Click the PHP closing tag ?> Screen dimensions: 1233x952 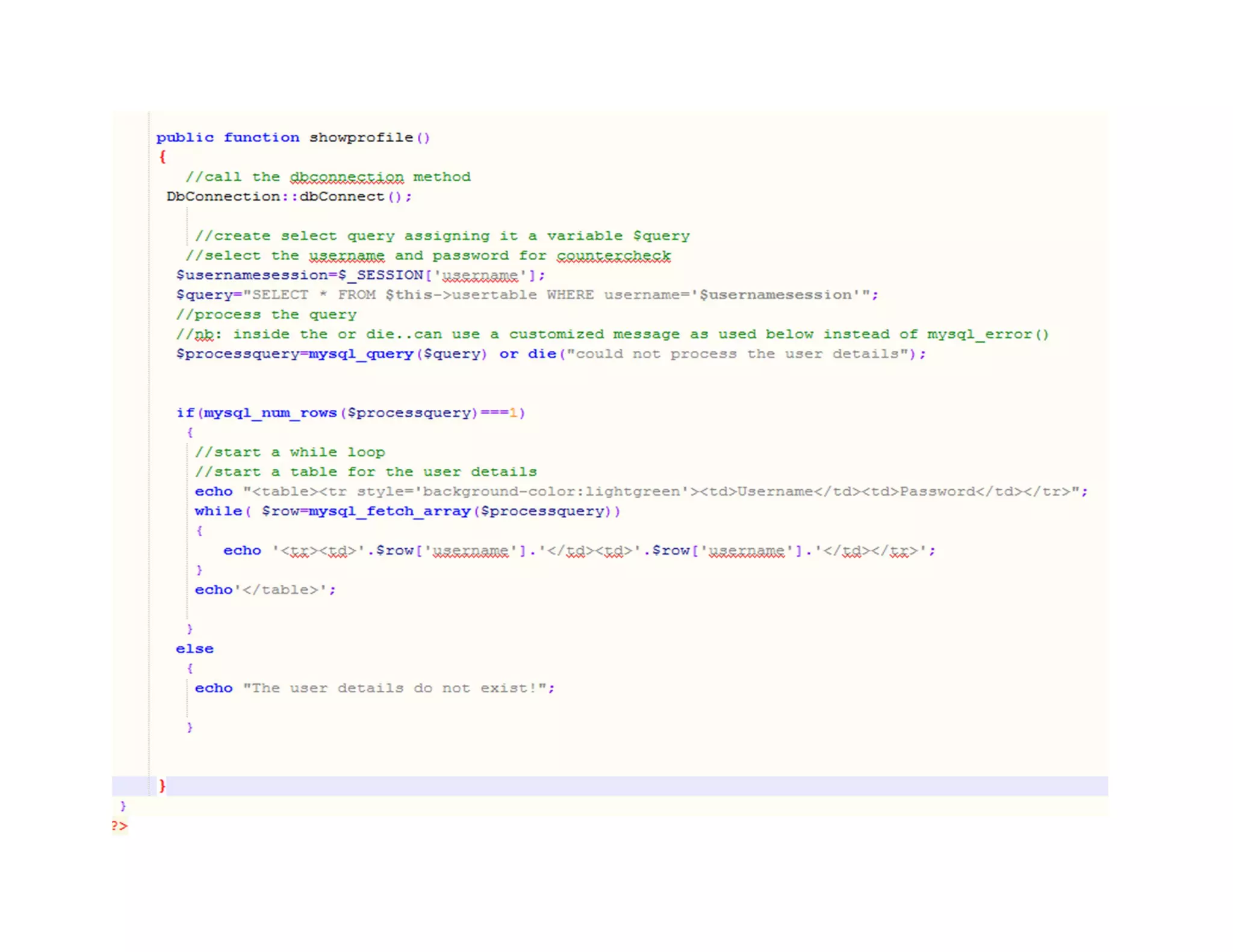click(x=119, y=826)
